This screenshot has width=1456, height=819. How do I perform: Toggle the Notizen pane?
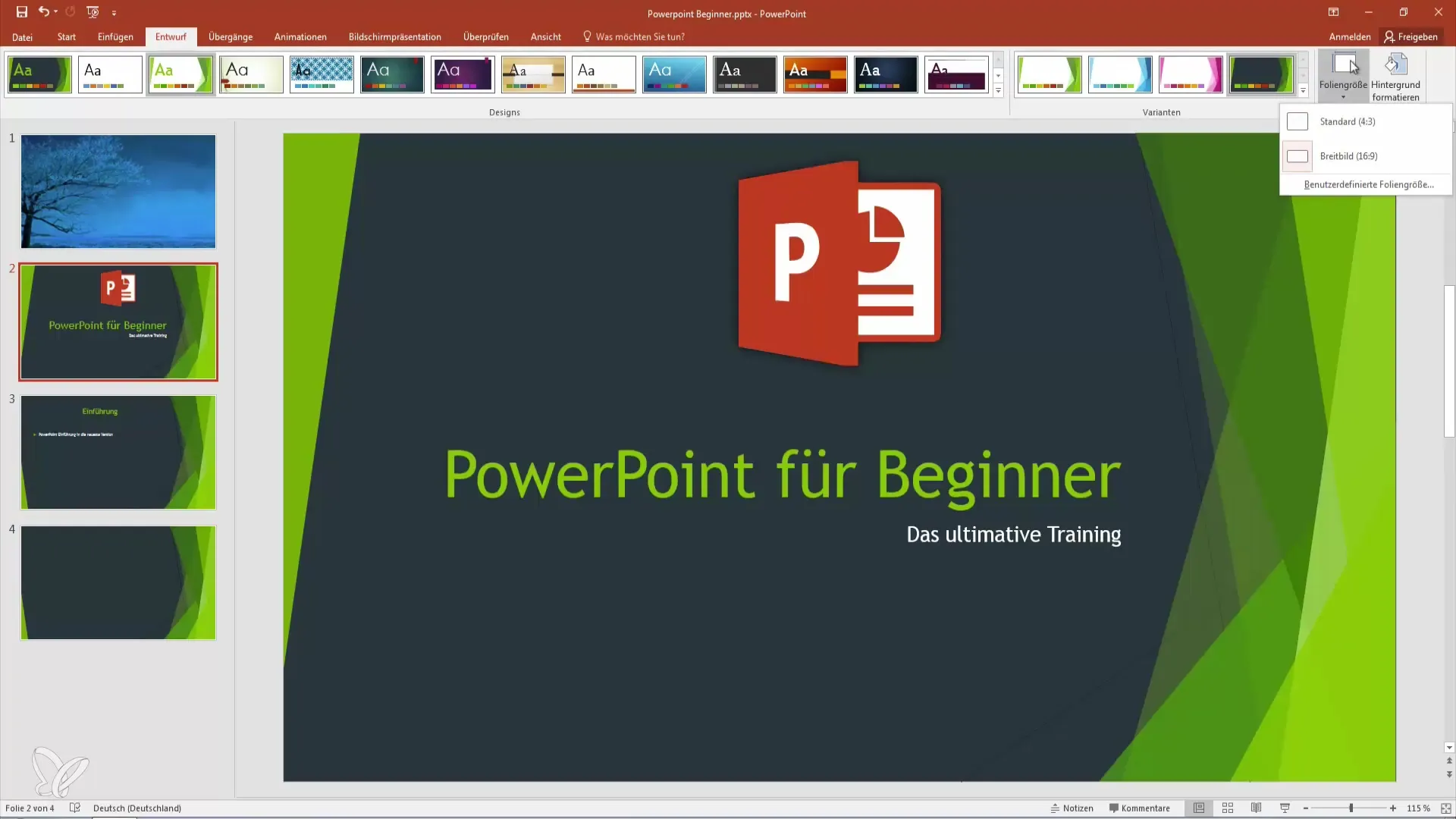pos(1072,808)
